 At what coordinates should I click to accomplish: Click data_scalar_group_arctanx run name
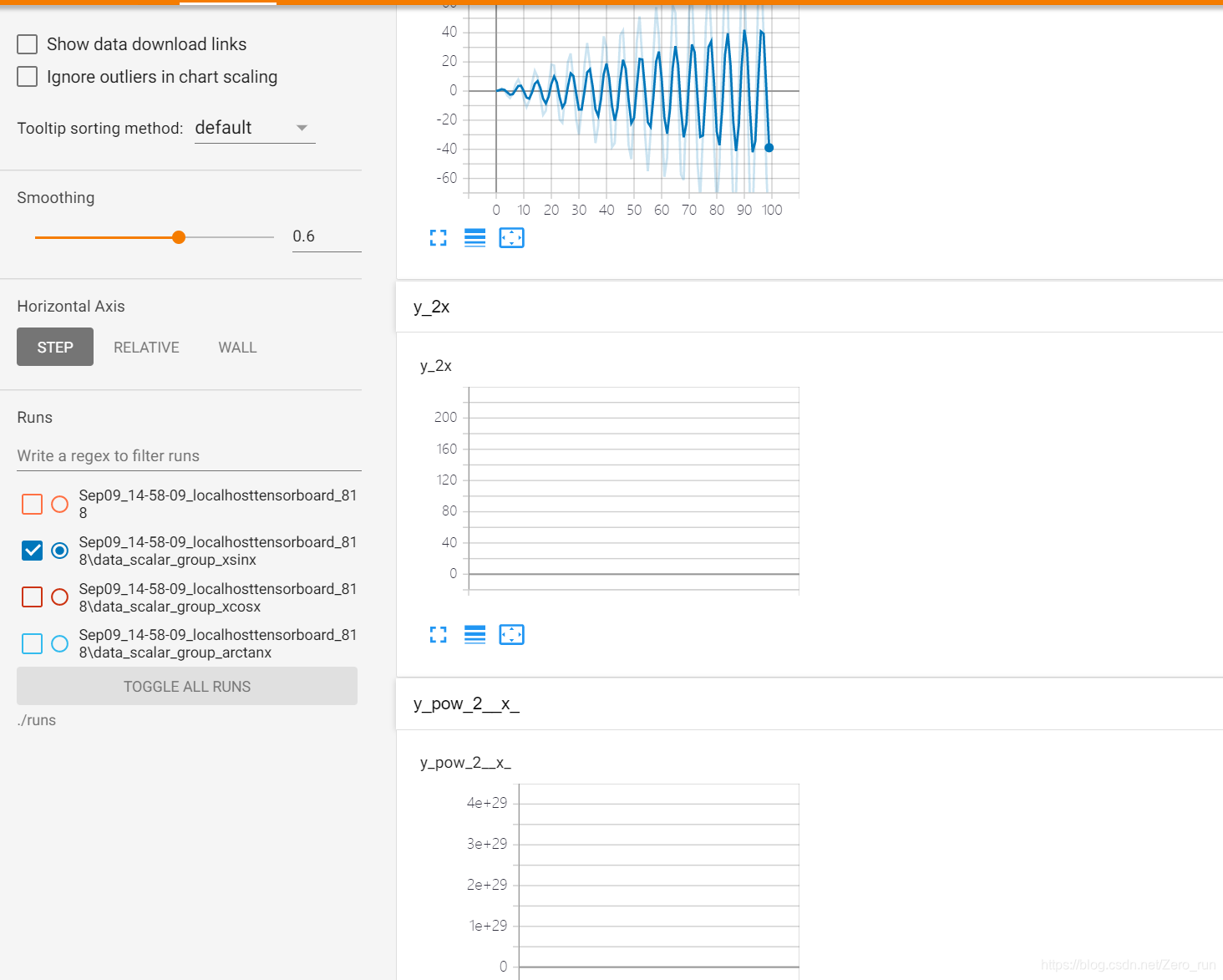[218, 643]
